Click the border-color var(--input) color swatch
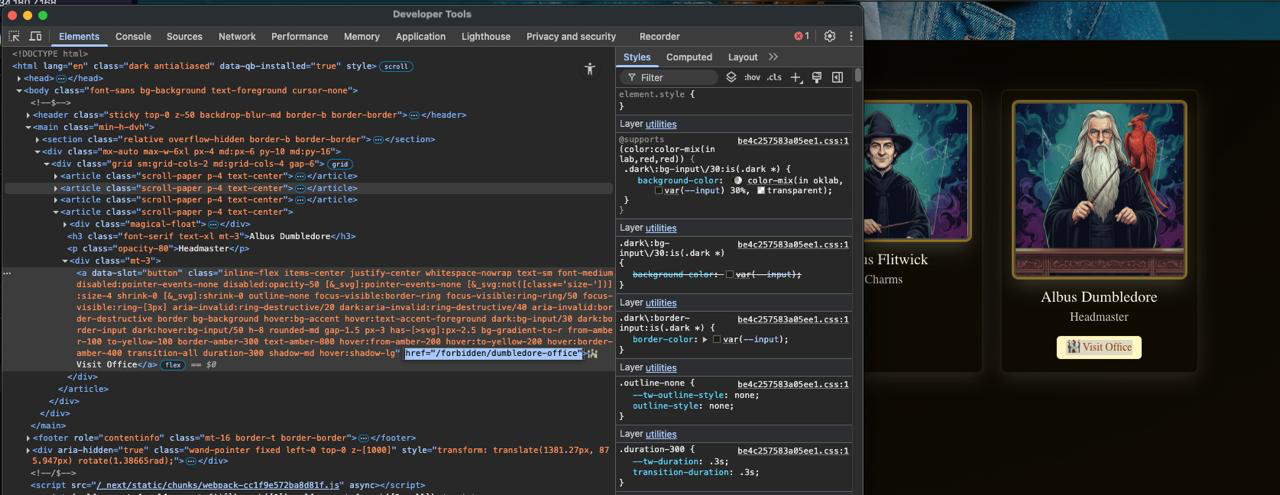This screenshot has height=495, width=1280. tap(717, 340)
